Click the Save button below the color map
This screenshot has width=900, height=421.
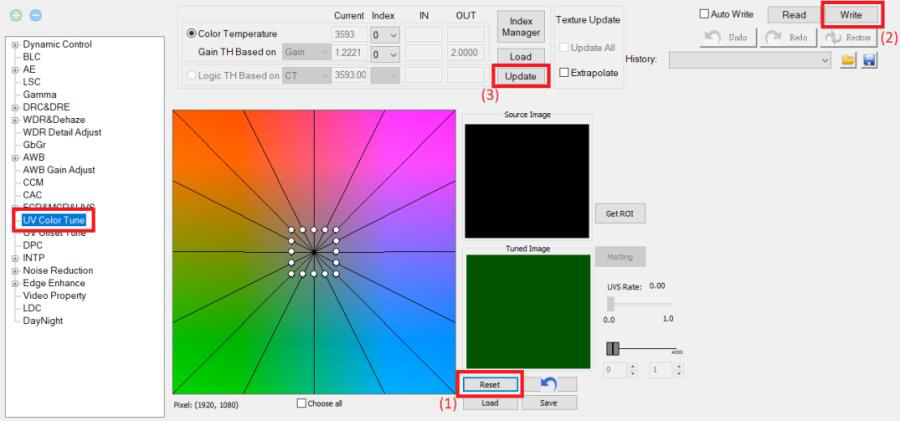click(549, 403)
